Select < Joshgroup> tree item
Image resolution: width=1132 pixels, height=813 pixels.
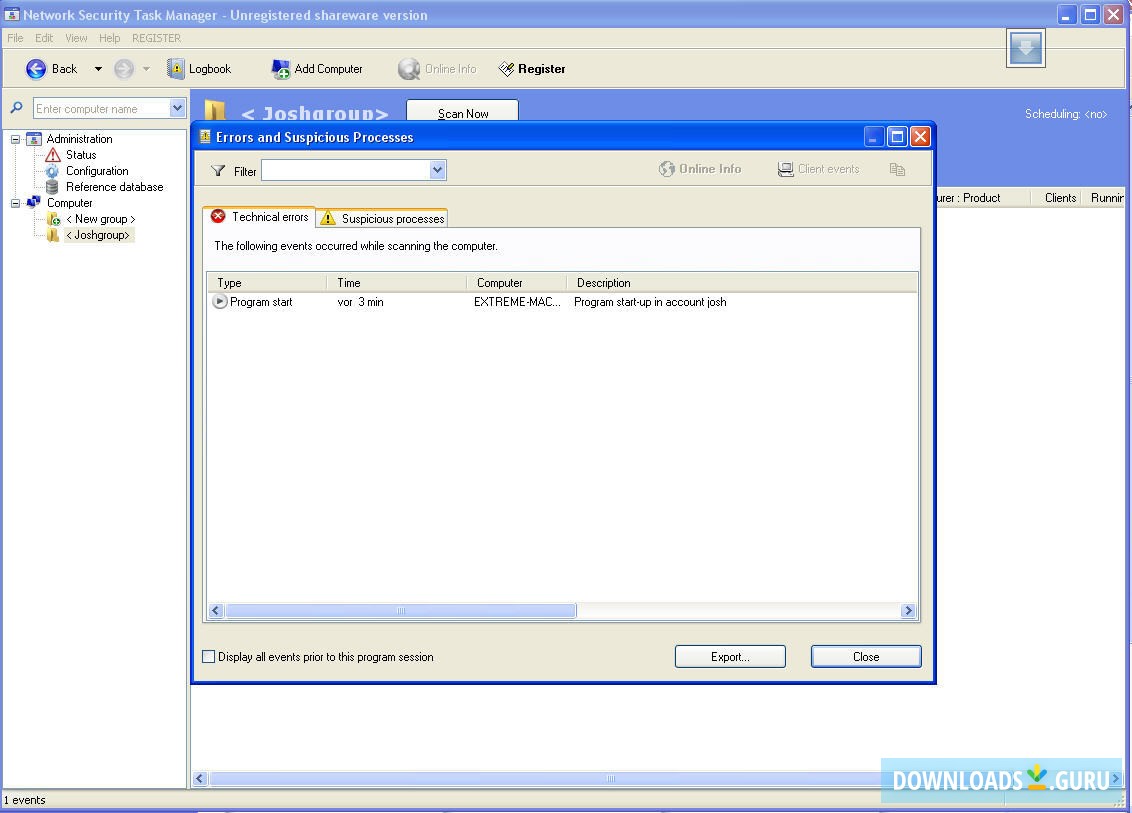[x=97, y=235]
